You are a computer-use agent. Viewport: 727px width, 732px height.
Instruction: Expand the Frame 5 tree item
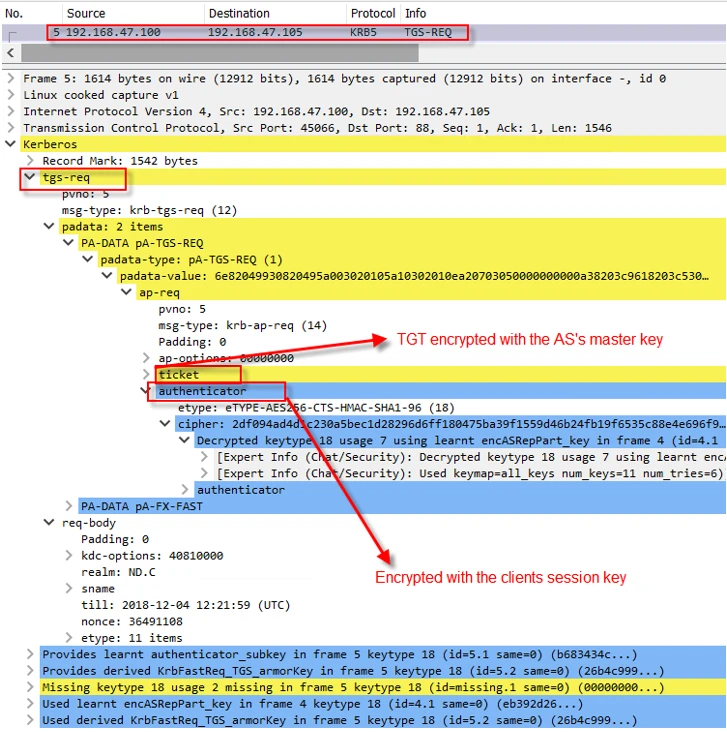[11, 78]
